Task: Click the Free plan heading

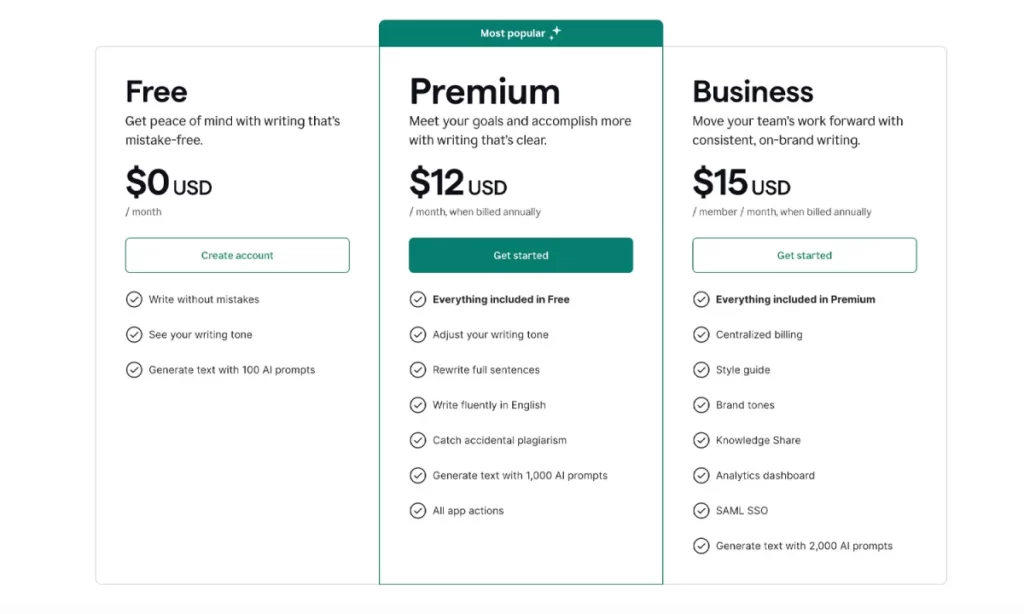Action: point(156,92)
